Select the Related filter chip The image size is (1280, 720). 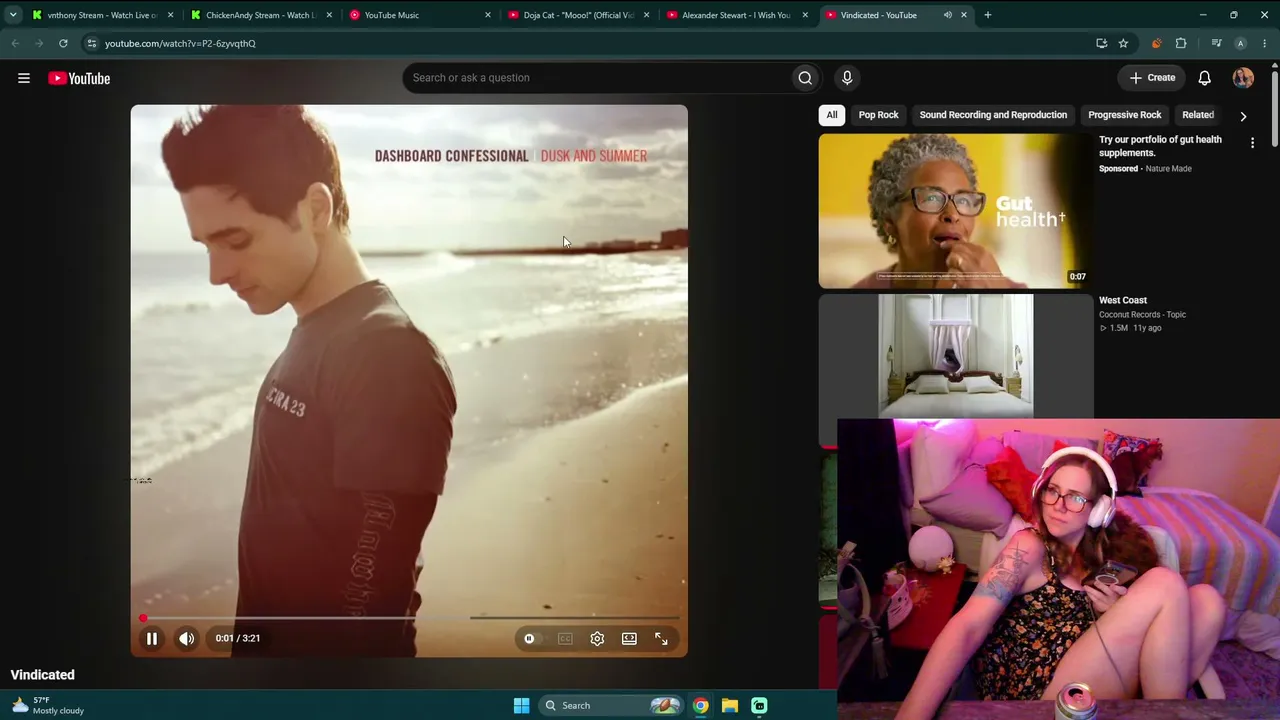(x=1198, y=115)
